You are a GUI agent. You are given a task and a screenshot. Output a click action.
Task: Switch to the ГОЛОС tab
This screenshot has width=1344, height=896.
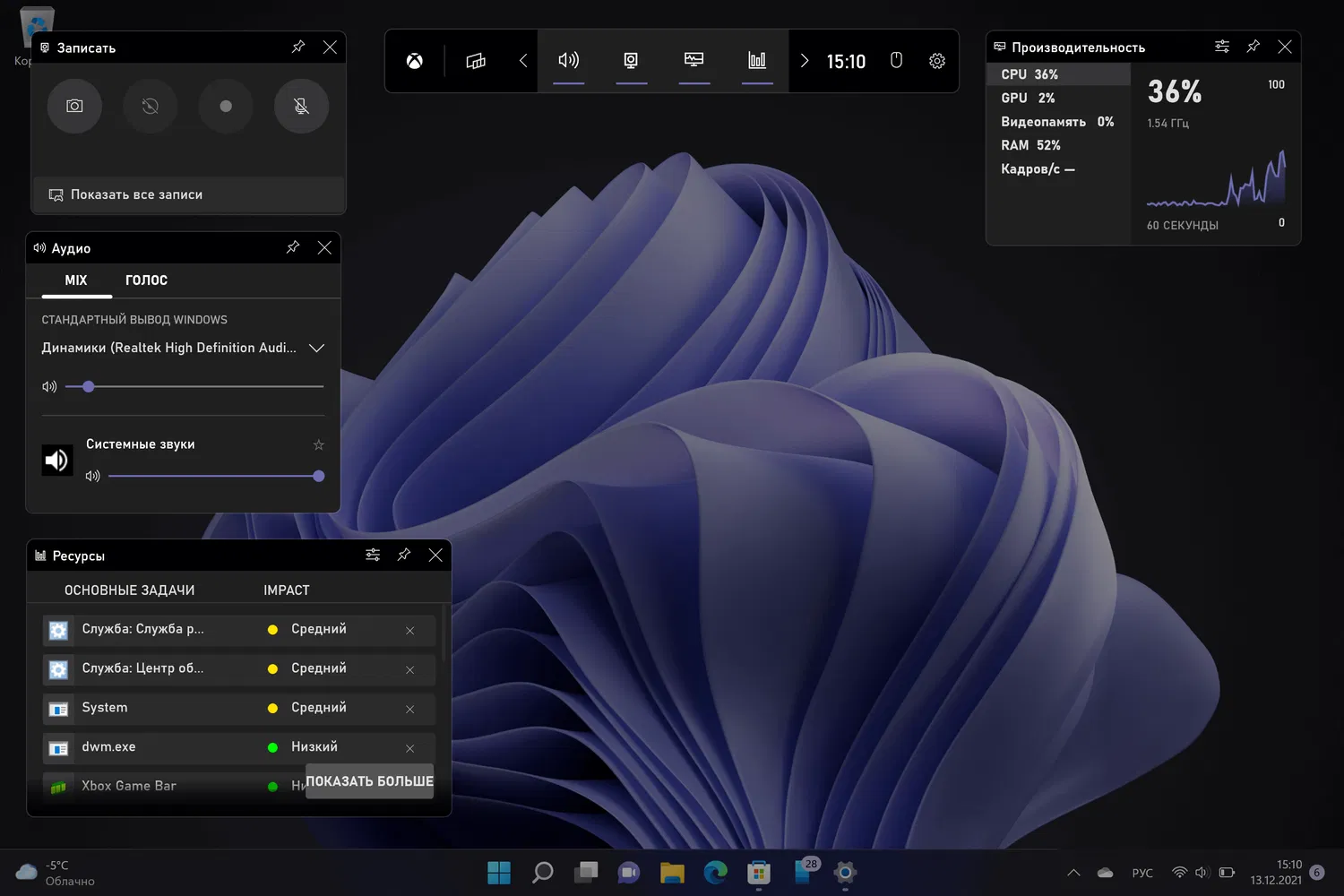(x=146, y=280)
